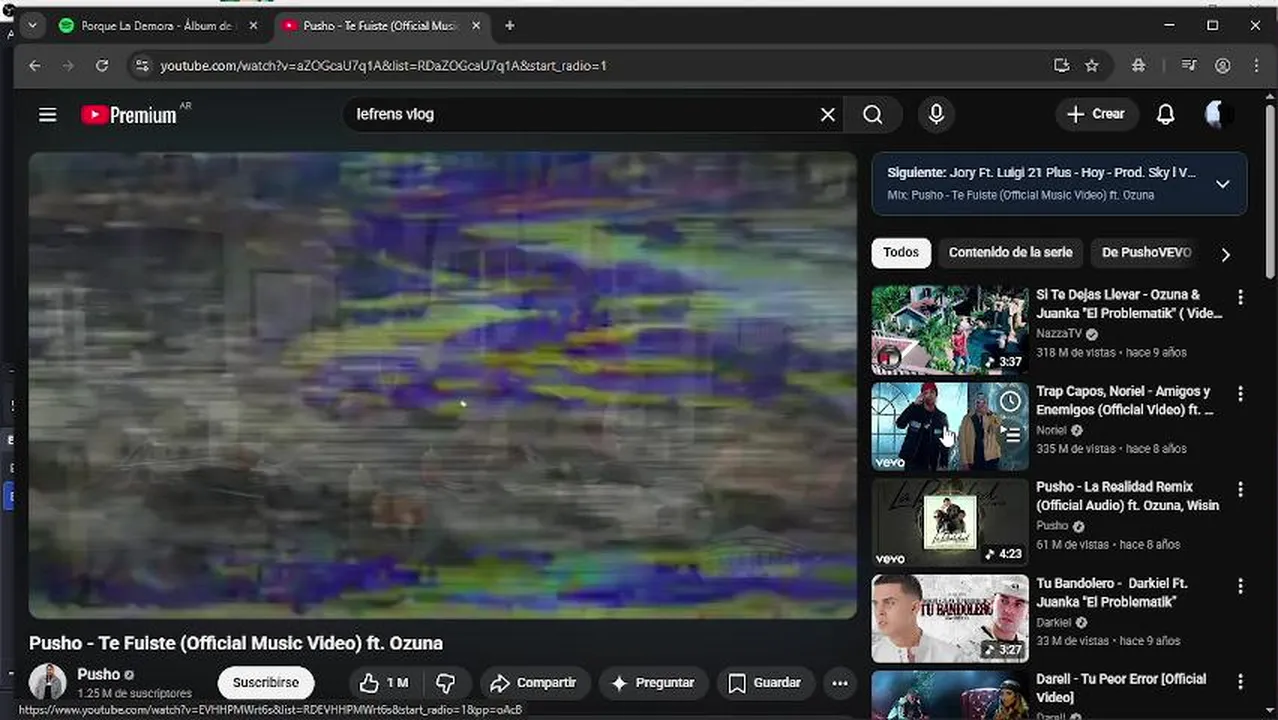Viewport: 1278px width, 720px height.
Task: Click the video player area
Action: tap(443, 385)
